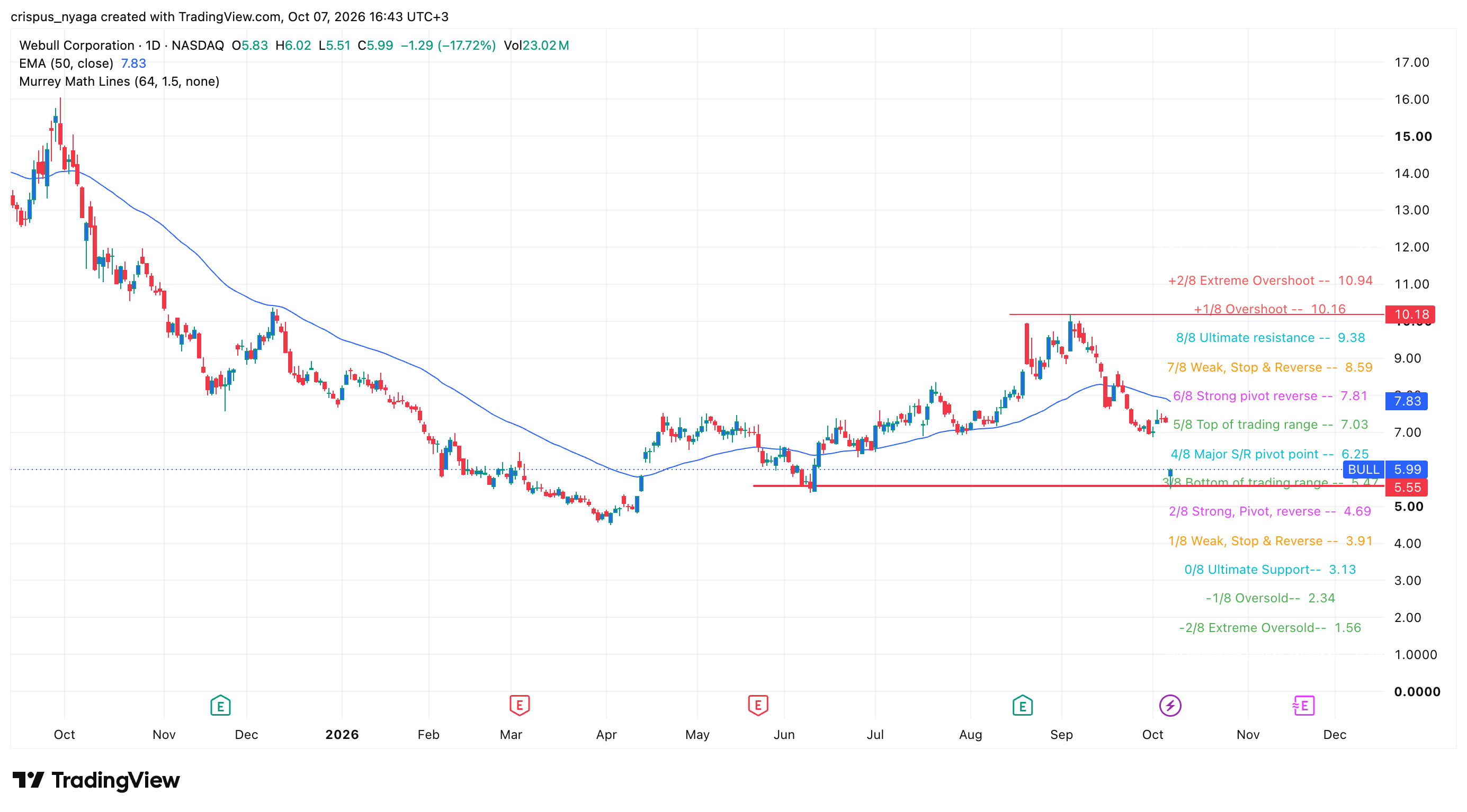
Task: Click the 2026 label on time axis
Action: [x=342, y=734]
